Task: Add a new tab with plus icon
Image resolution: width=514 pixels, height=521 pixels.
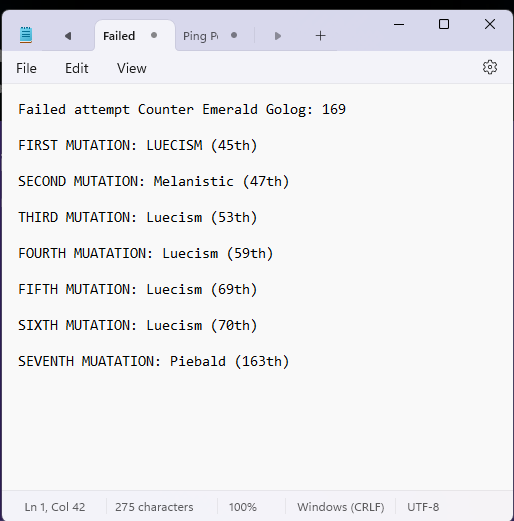Action: click(x=320, y=36)
